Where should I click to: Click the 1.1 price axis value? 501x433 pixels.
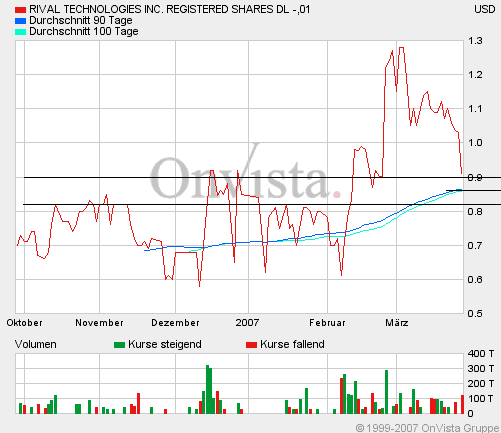475,109
